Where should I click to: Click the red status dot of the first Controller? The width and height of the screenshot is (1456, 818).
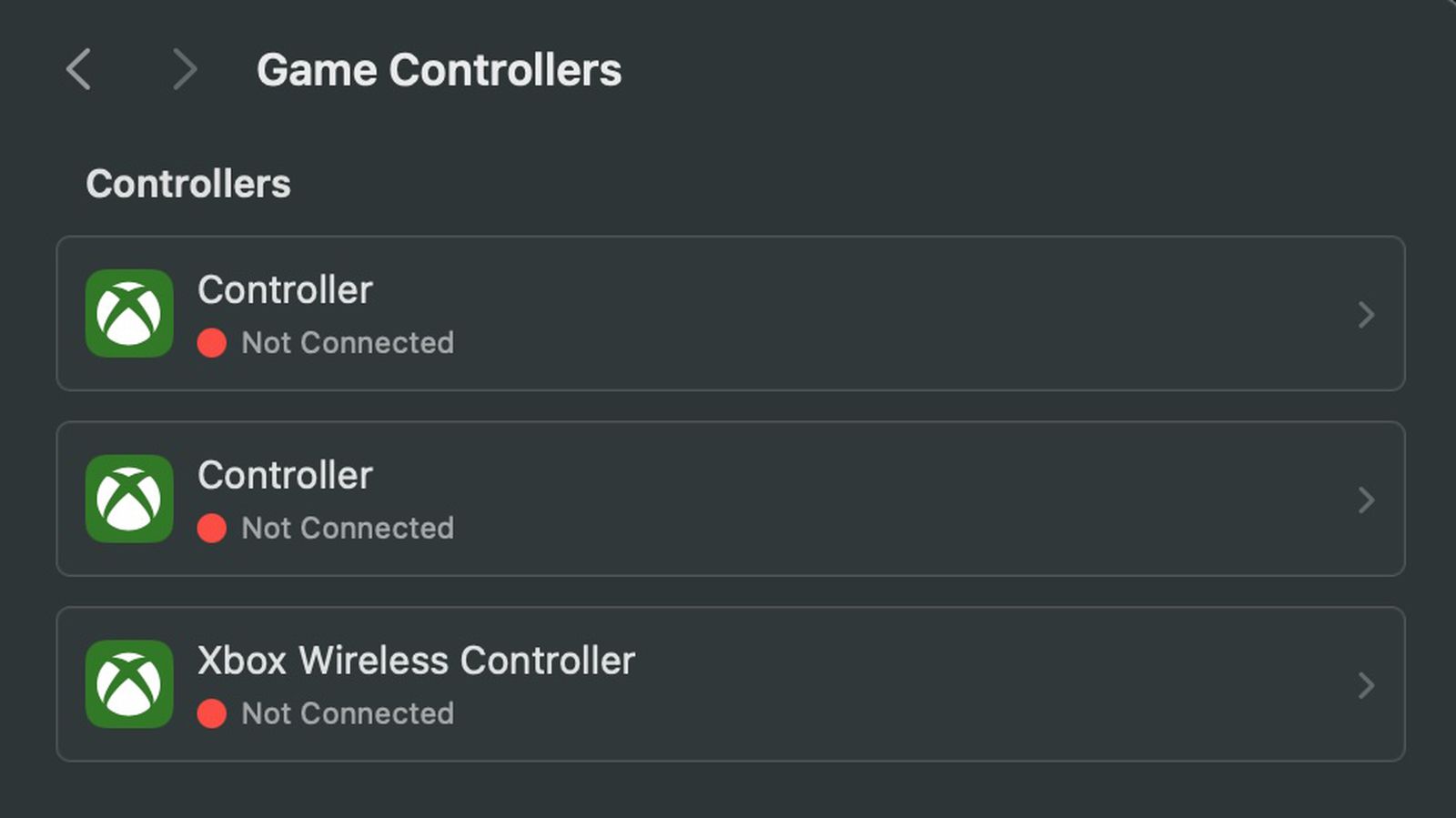[x=212, y=343]
